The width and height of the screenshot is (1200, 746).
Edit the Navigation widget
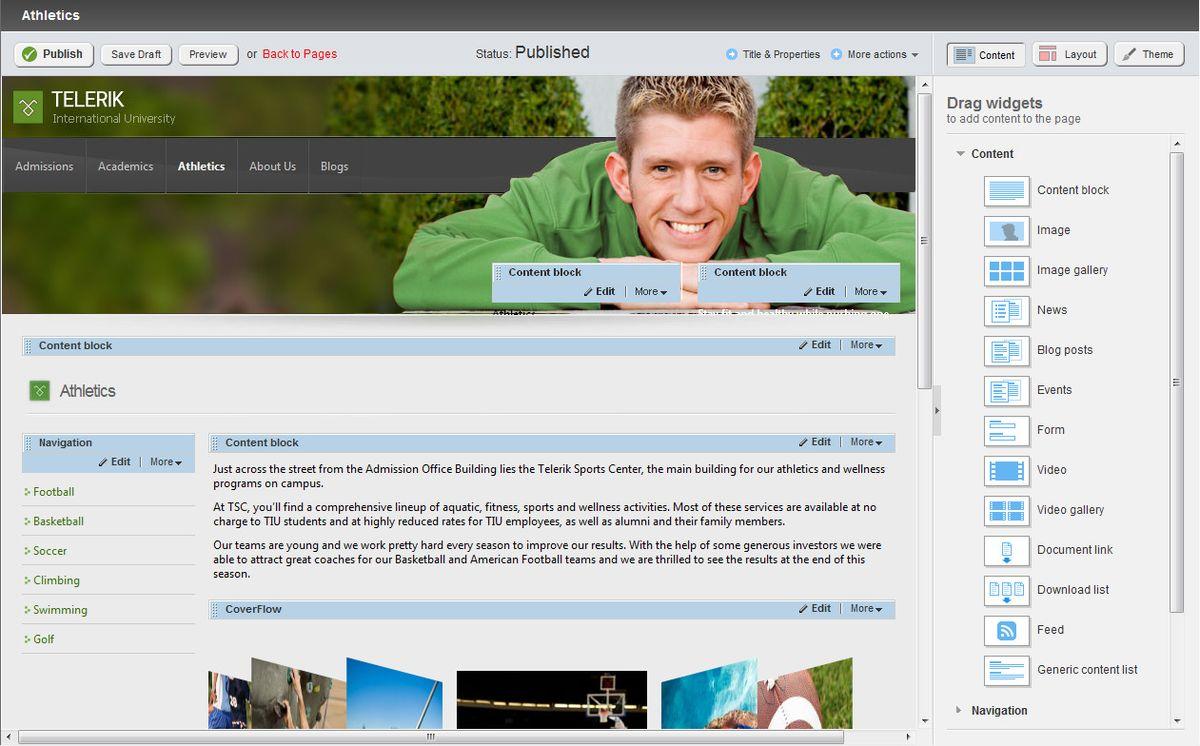coord(114,462)
